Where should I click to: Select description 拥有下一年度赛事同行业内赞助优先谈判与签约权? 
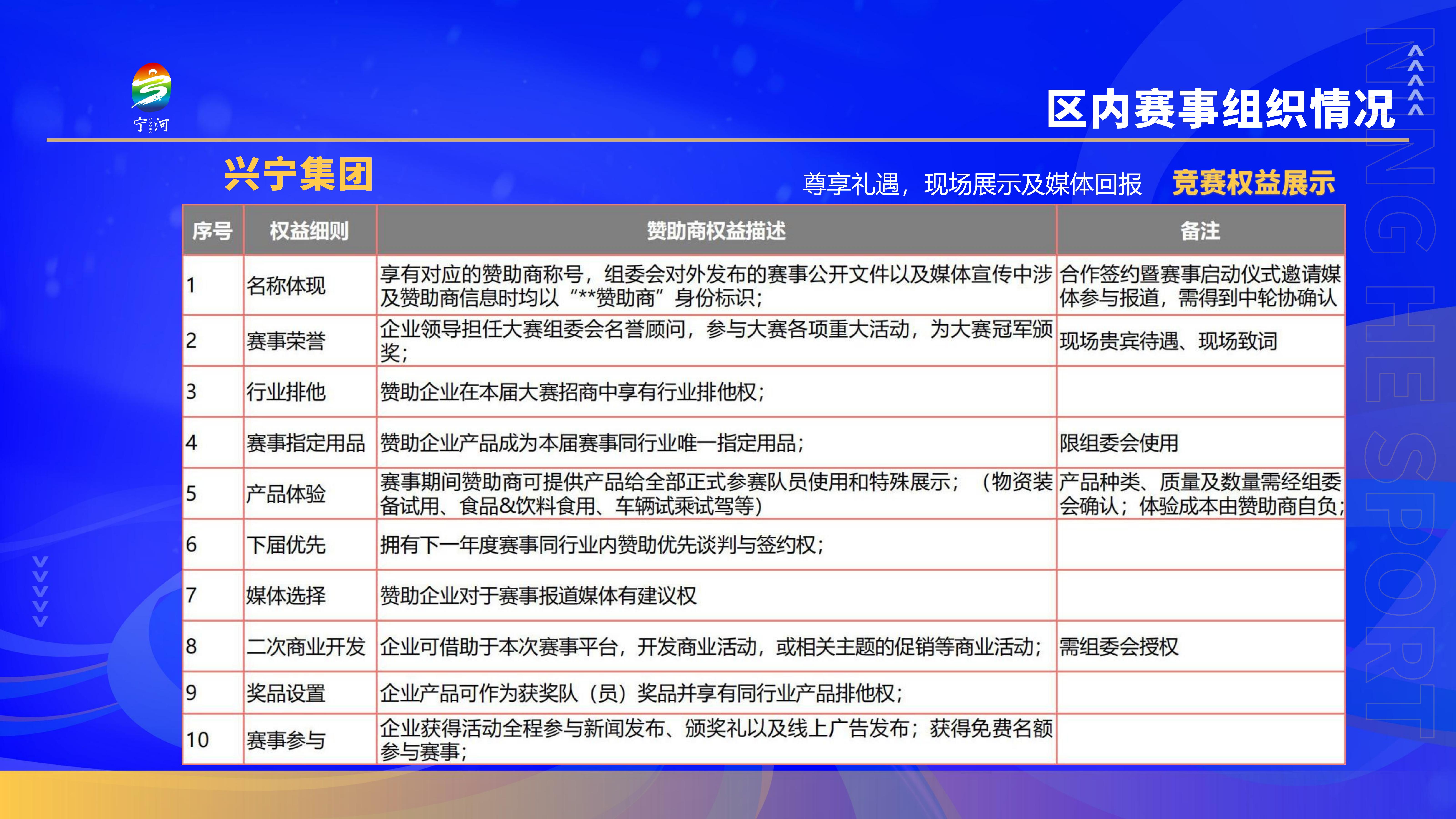[716, 544]
